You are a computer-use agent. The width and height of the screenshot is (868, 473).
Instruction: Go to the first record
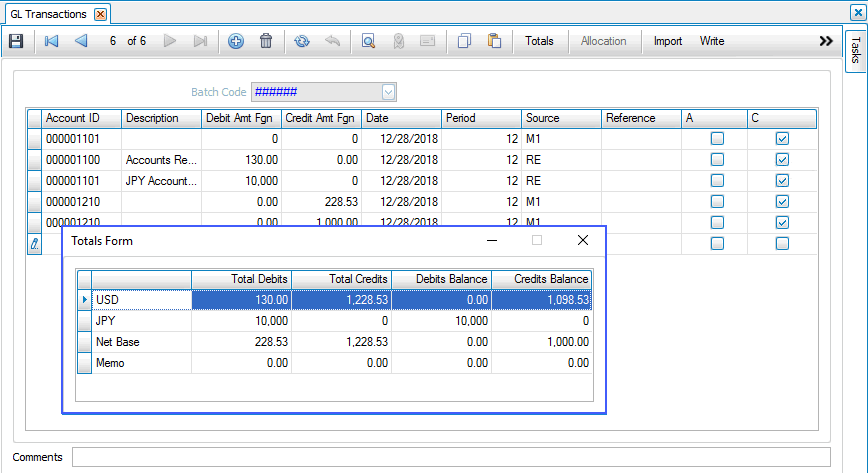(52, 41)
